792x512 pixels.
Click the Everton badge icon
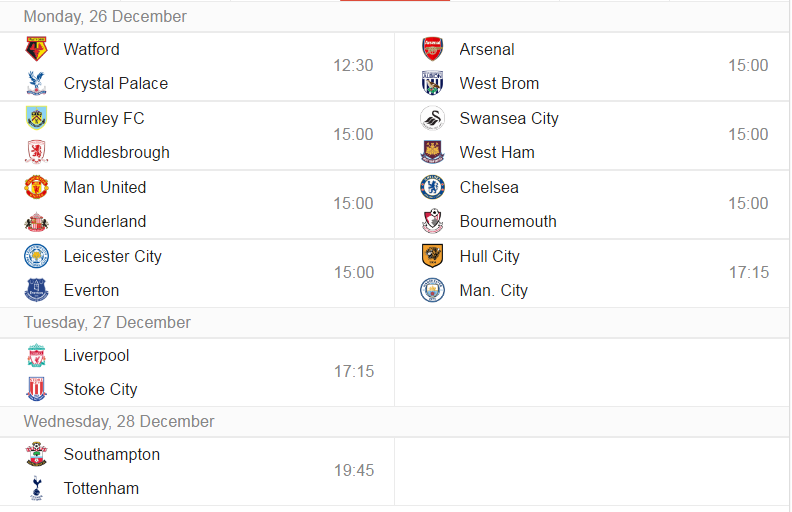[x=36, y=290]
